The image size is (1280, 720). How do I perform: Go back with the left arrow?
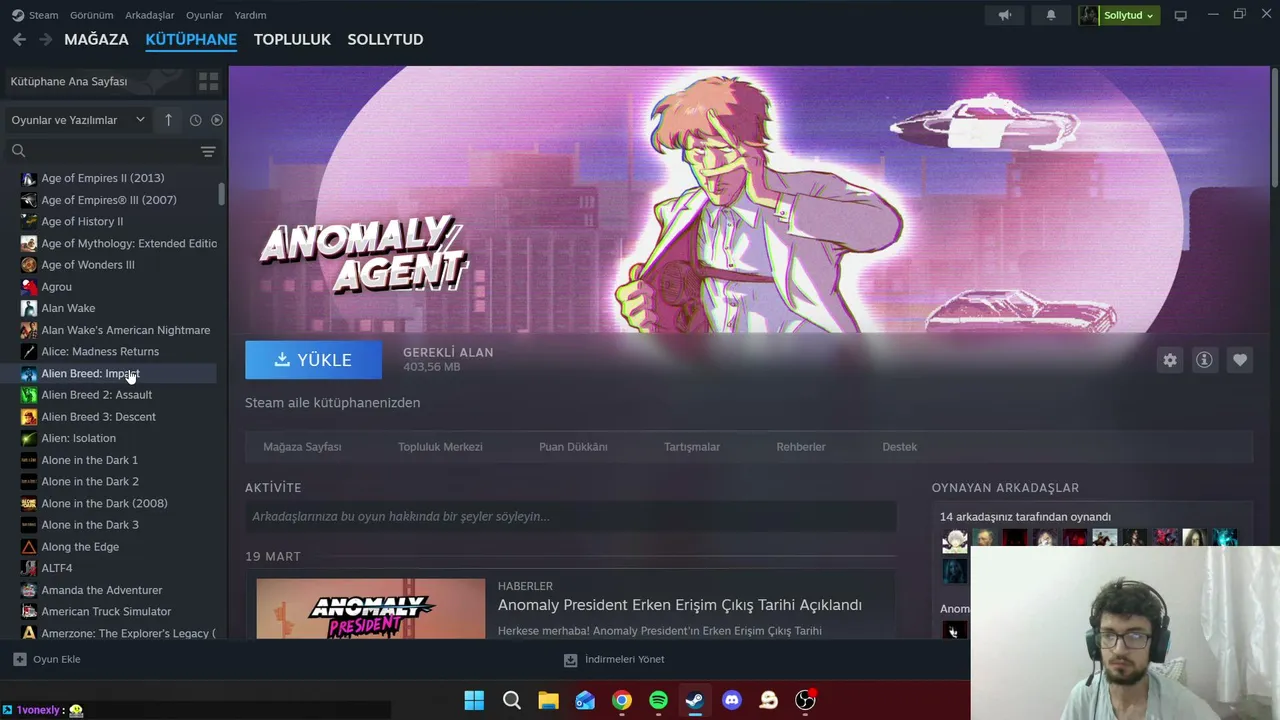[x=19, y=39]
